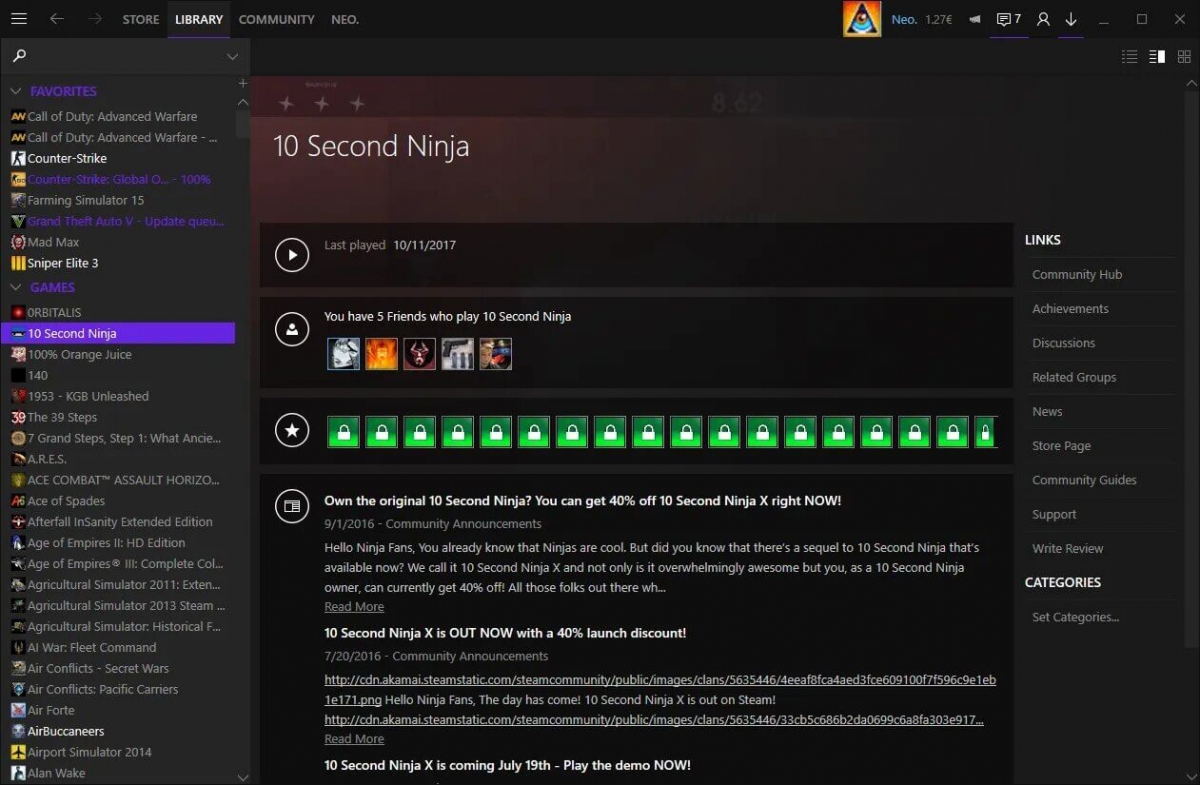This screenshot has width=1200, height=785.
Task: Switch to list view layout
Action: click(x=1130, y=57)
